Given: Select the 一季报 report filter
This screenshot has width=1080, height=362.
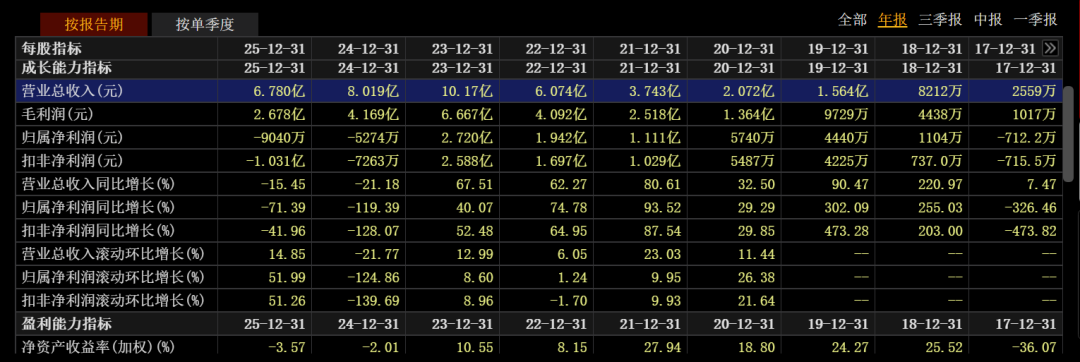Looking at the screenshot, I should 1035,20.
